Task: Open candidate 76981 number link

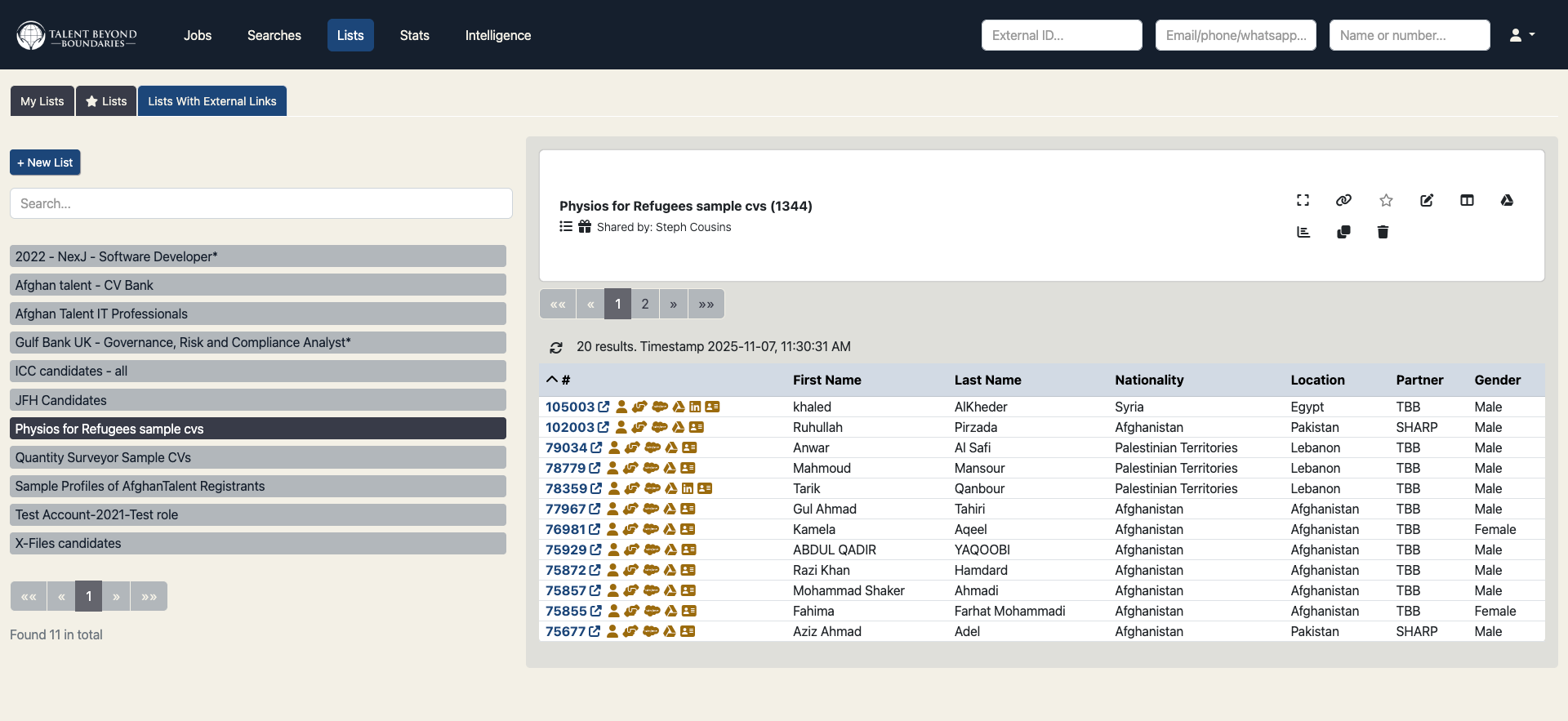Action: [x=566, y=529]
